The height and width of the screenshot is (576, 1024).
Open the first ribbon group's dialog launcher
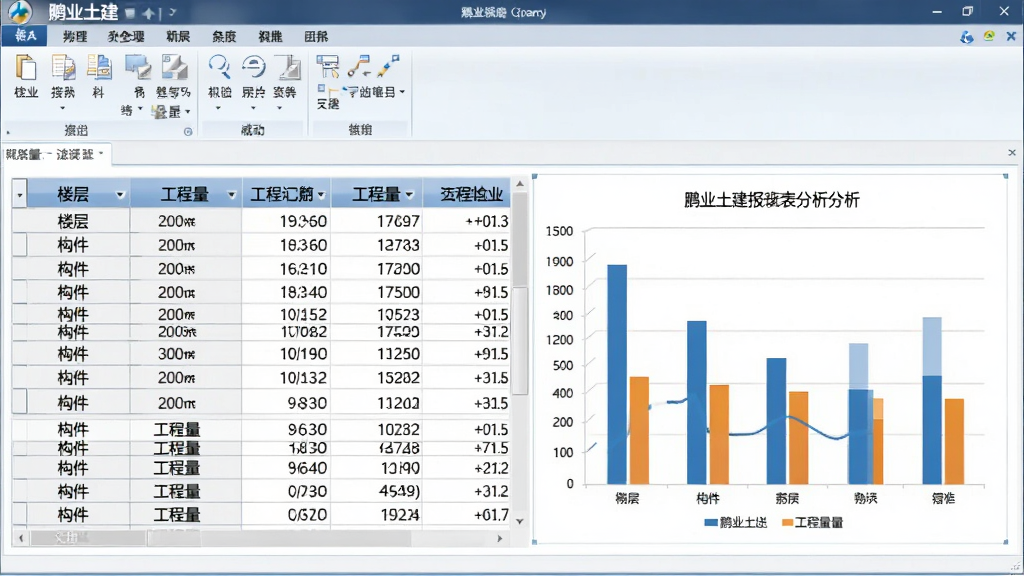coord(188,131)
